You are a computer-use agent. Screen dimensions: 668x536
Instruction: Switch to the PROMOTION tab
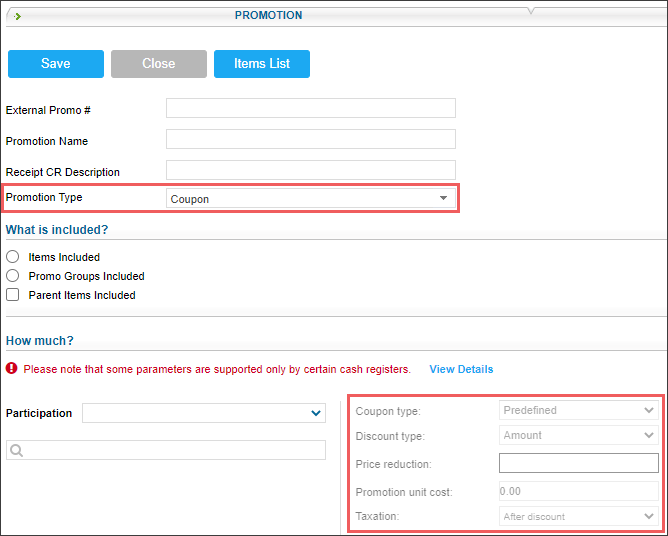click(x=268, y=15)
